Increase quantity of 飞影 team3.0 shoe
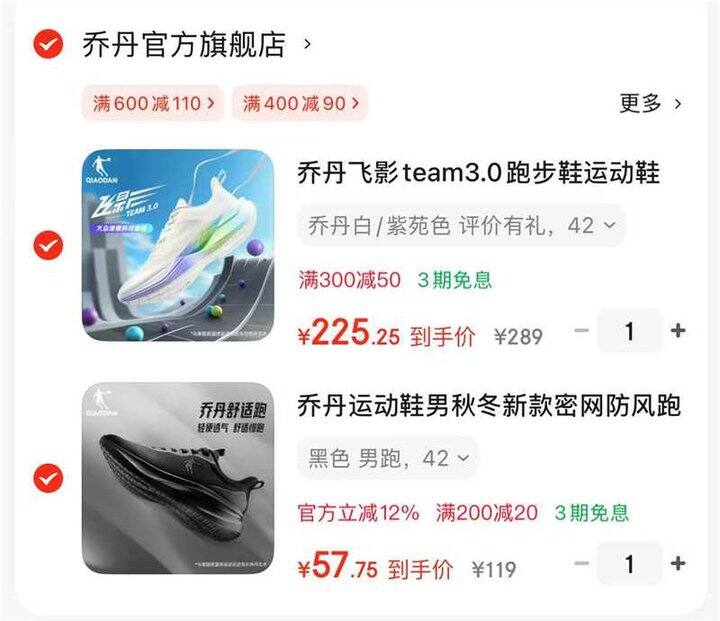Screen dimensions: 720x621 click(x=678, y=330)
